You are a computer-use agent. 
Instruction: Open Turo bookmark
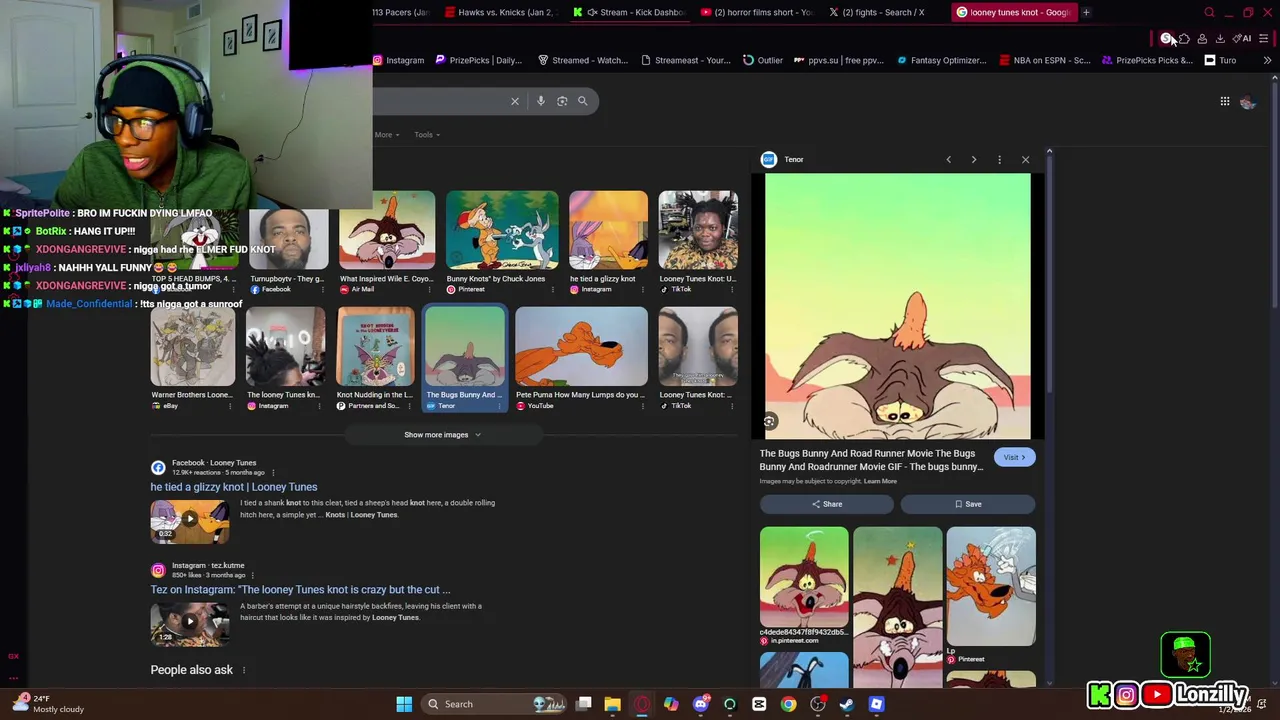click(1220, 60)
